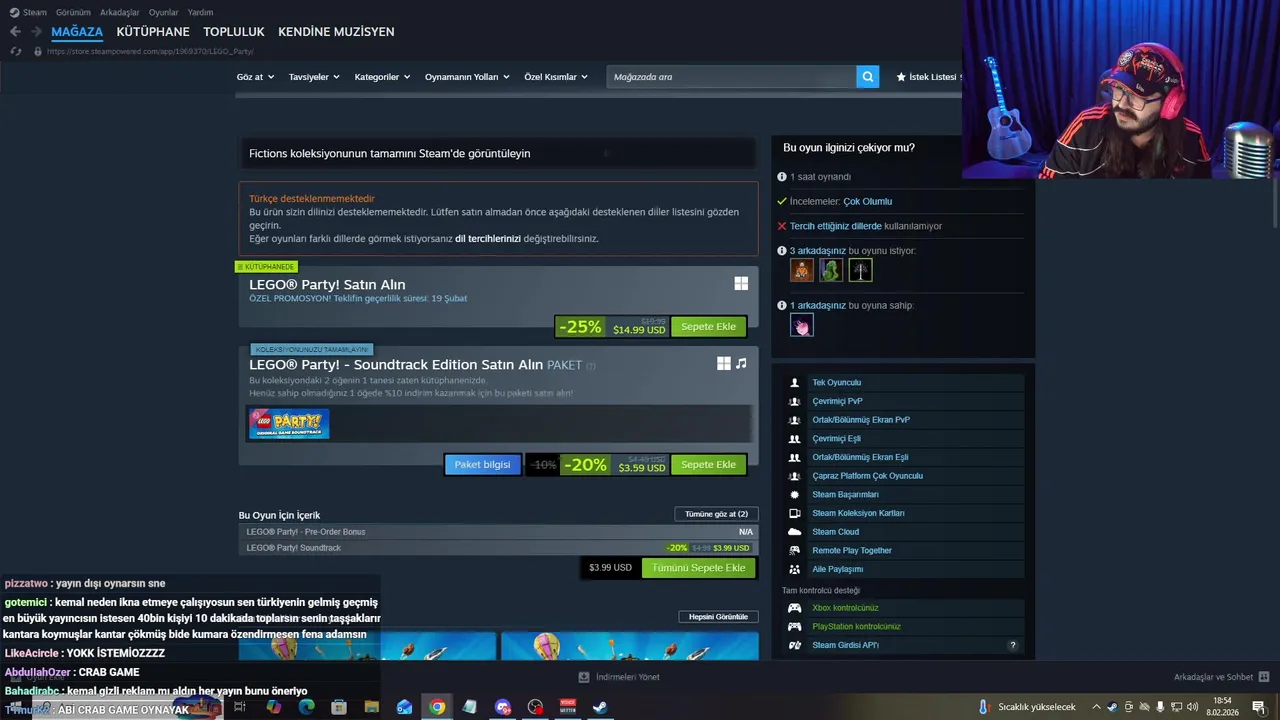This screenshot has width=1280, height=720.
Task: Click the Çevrimiçi PvP feature link
Action: 837,402
